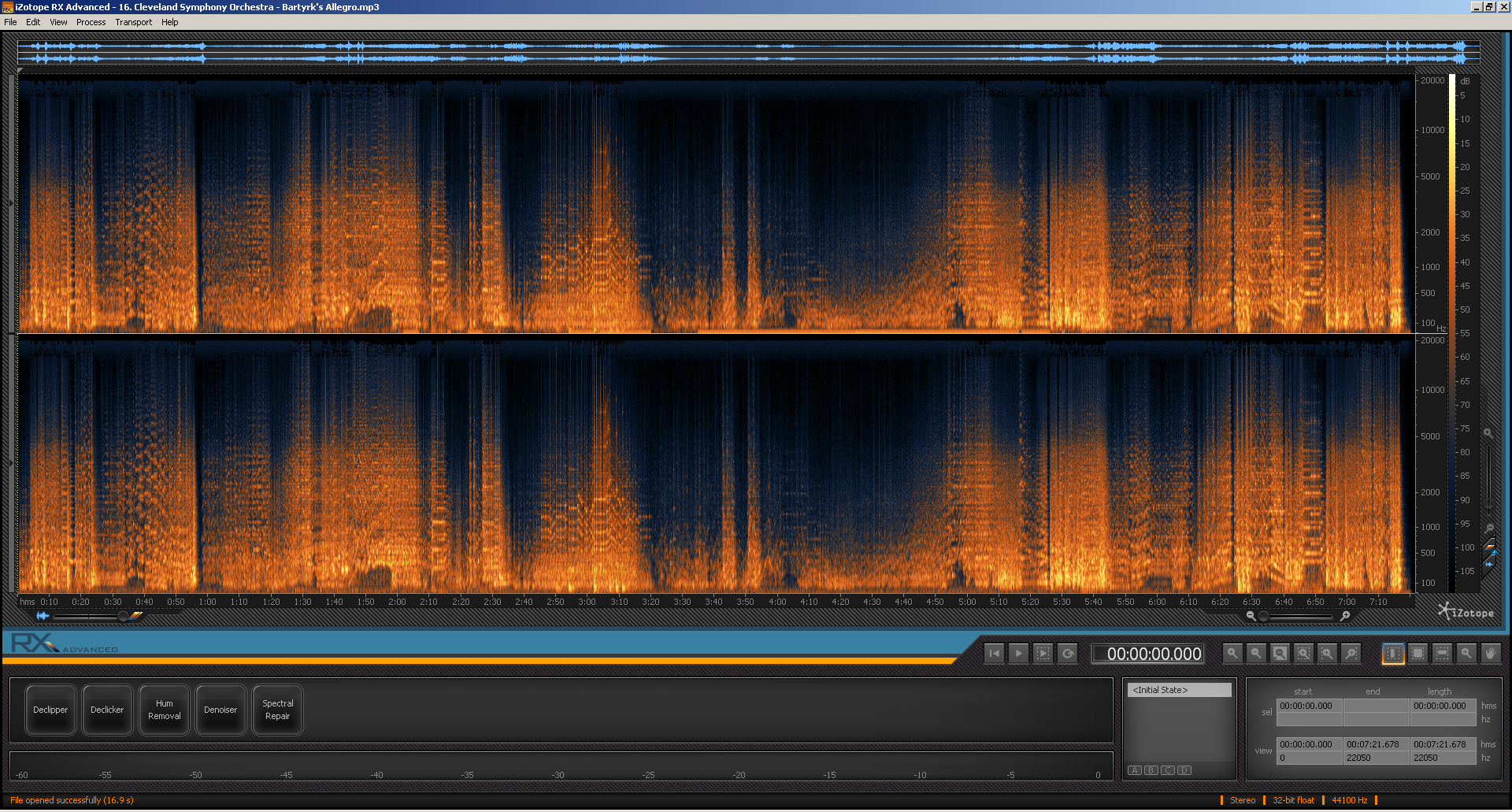Click the 1:00 mark on the time ruler
This screenshot has height=812, width=1512.
207,602
